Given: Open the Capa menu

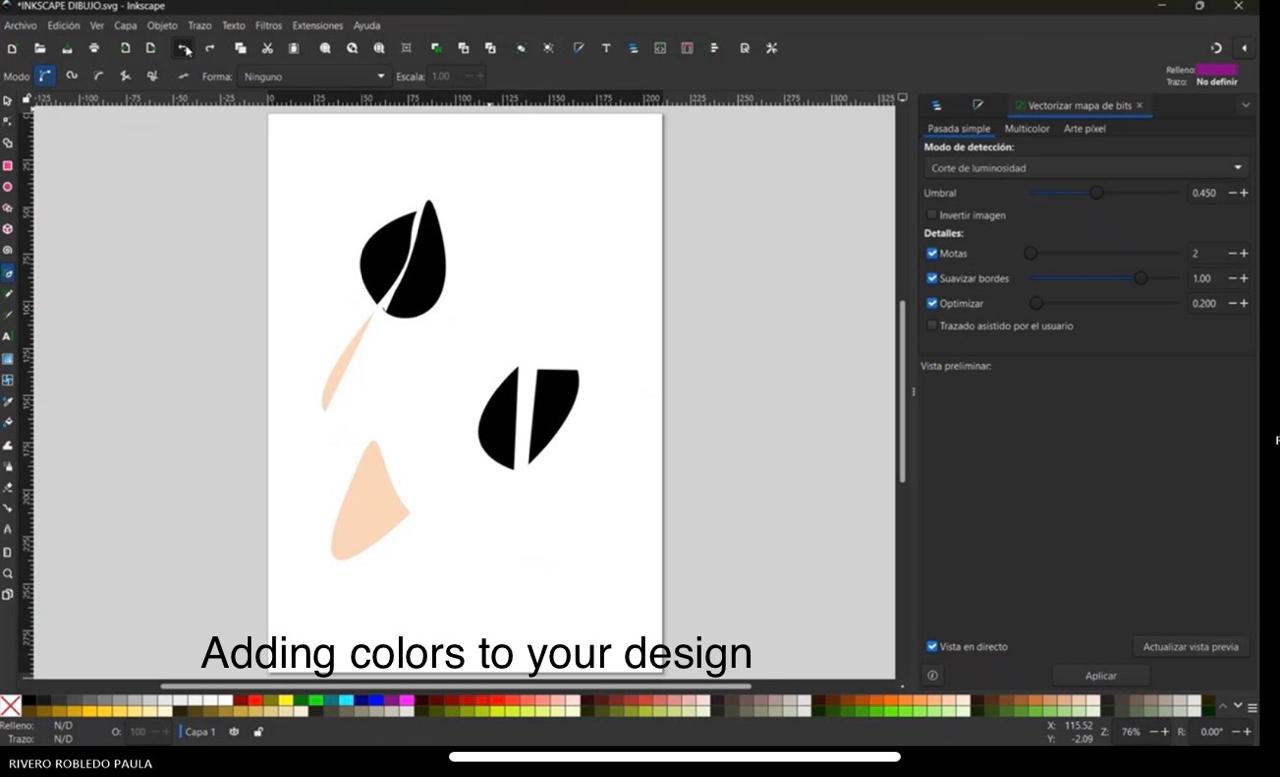Looking at the screenshot, I should tap(125, 25).
